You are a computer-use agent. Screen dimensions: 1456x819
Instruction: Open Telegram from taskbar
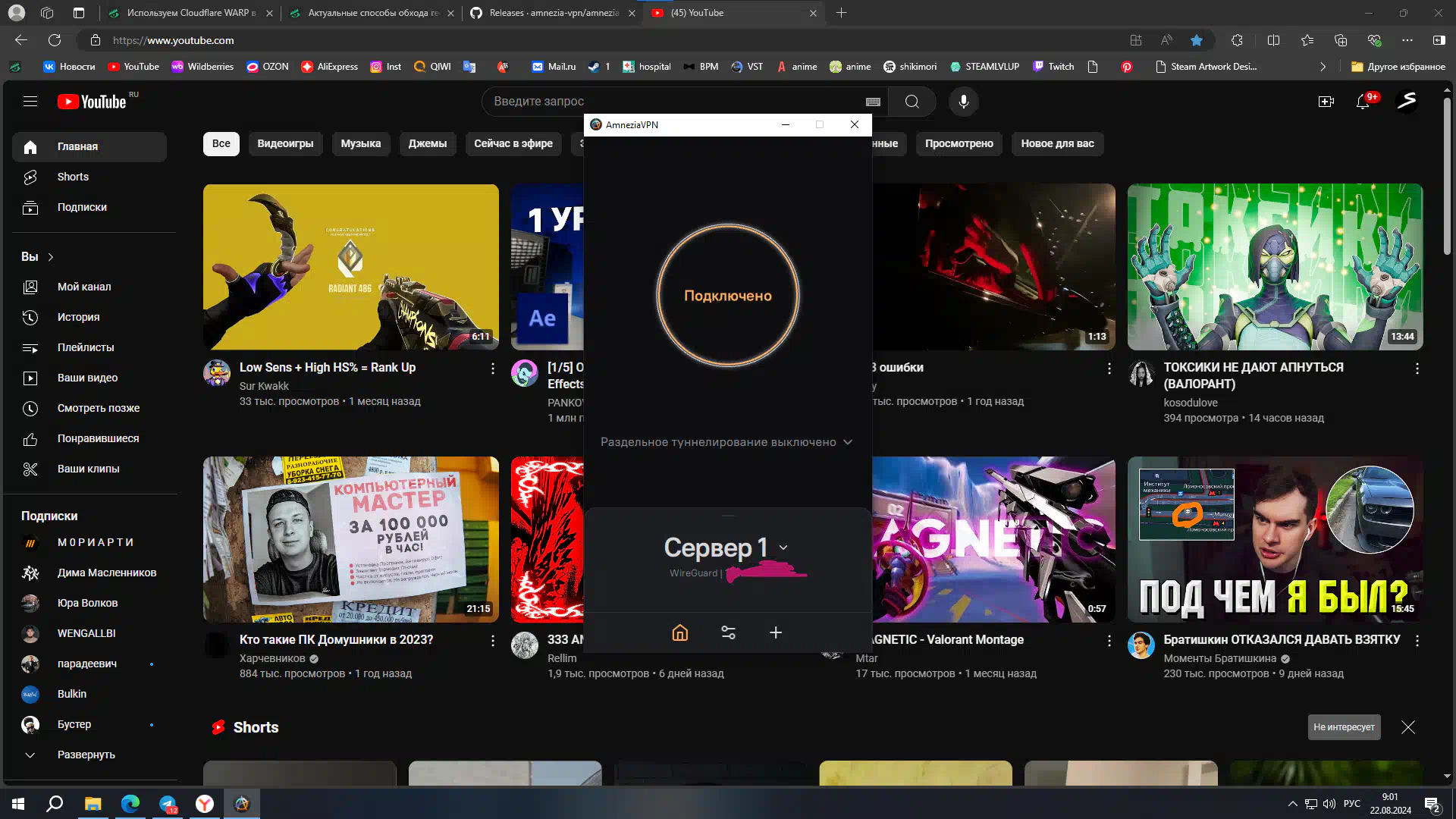tap(168, 804)
